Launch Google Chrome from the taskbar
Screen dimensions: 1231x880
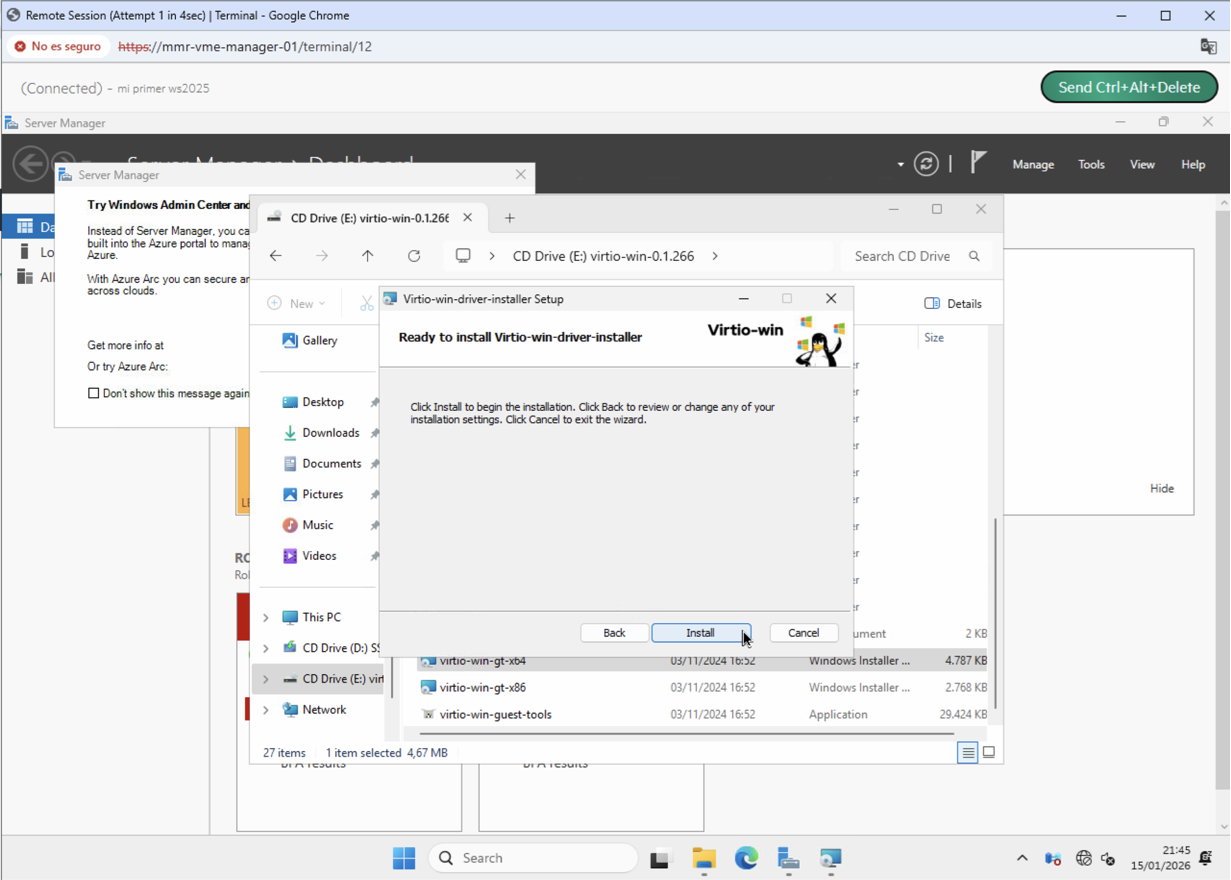coord(746,858)
